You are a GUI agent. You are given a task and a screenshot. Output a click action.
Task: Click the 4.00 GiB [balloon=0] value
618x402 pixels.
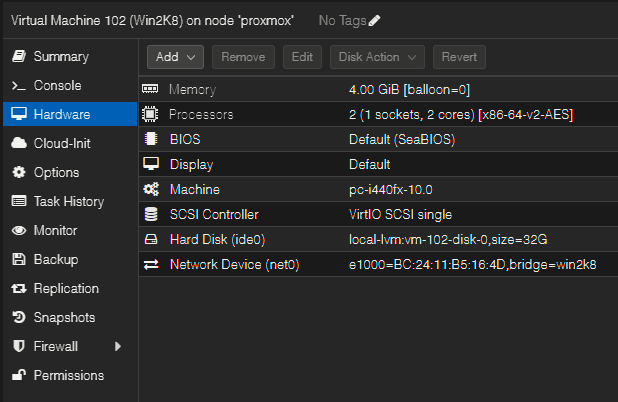tap(410, 90)
